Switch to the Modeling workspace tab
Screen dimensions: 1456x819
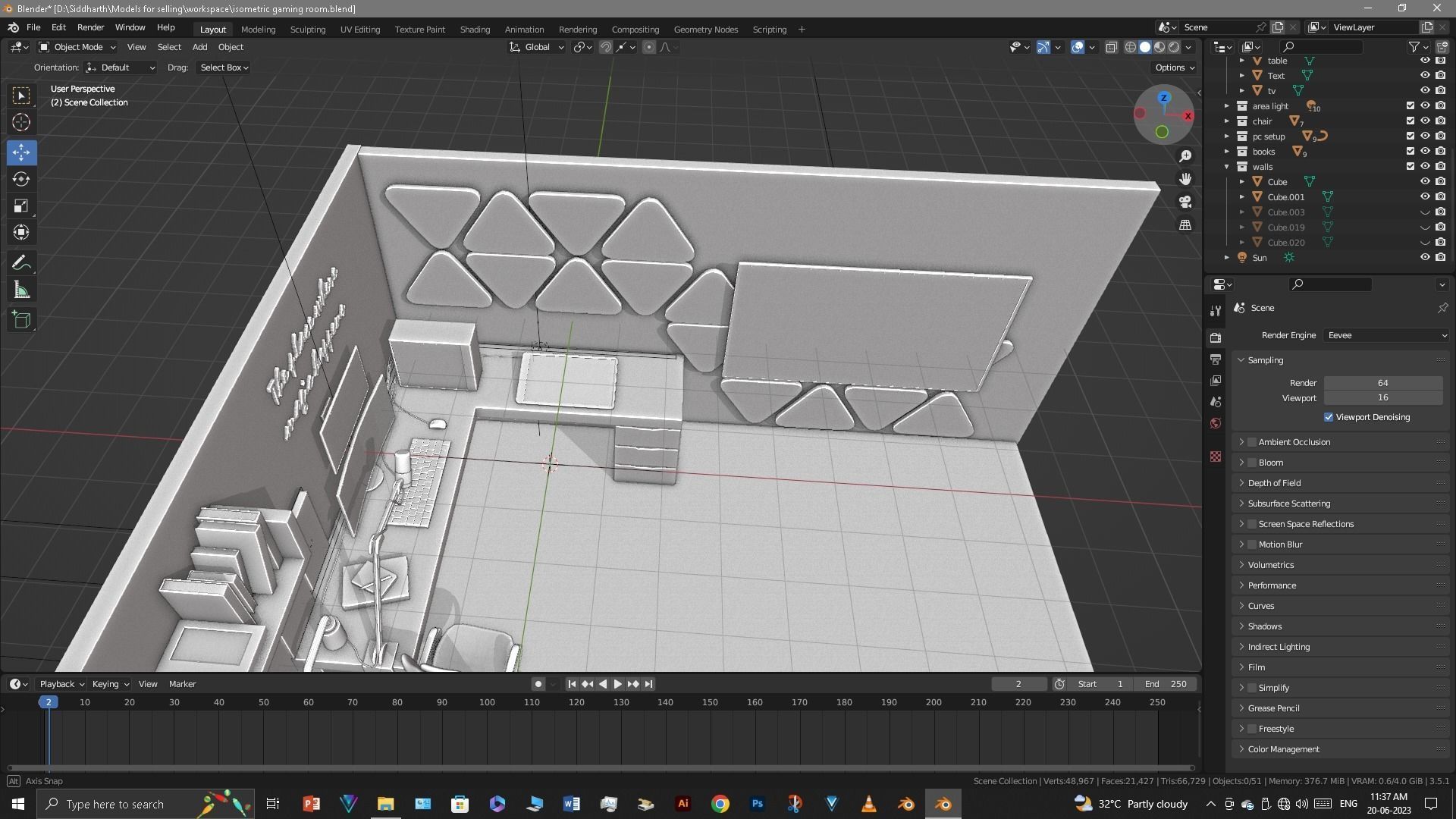[258, 30]
